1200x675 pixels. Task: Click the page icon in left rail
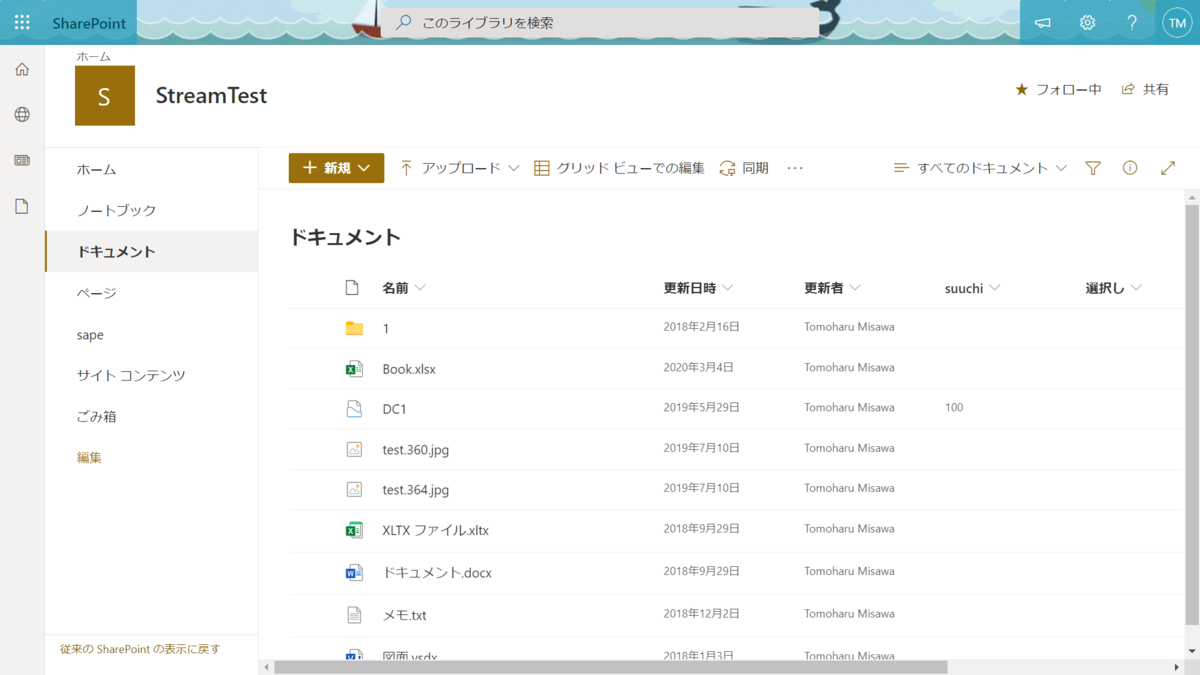[x=22, y=206]
